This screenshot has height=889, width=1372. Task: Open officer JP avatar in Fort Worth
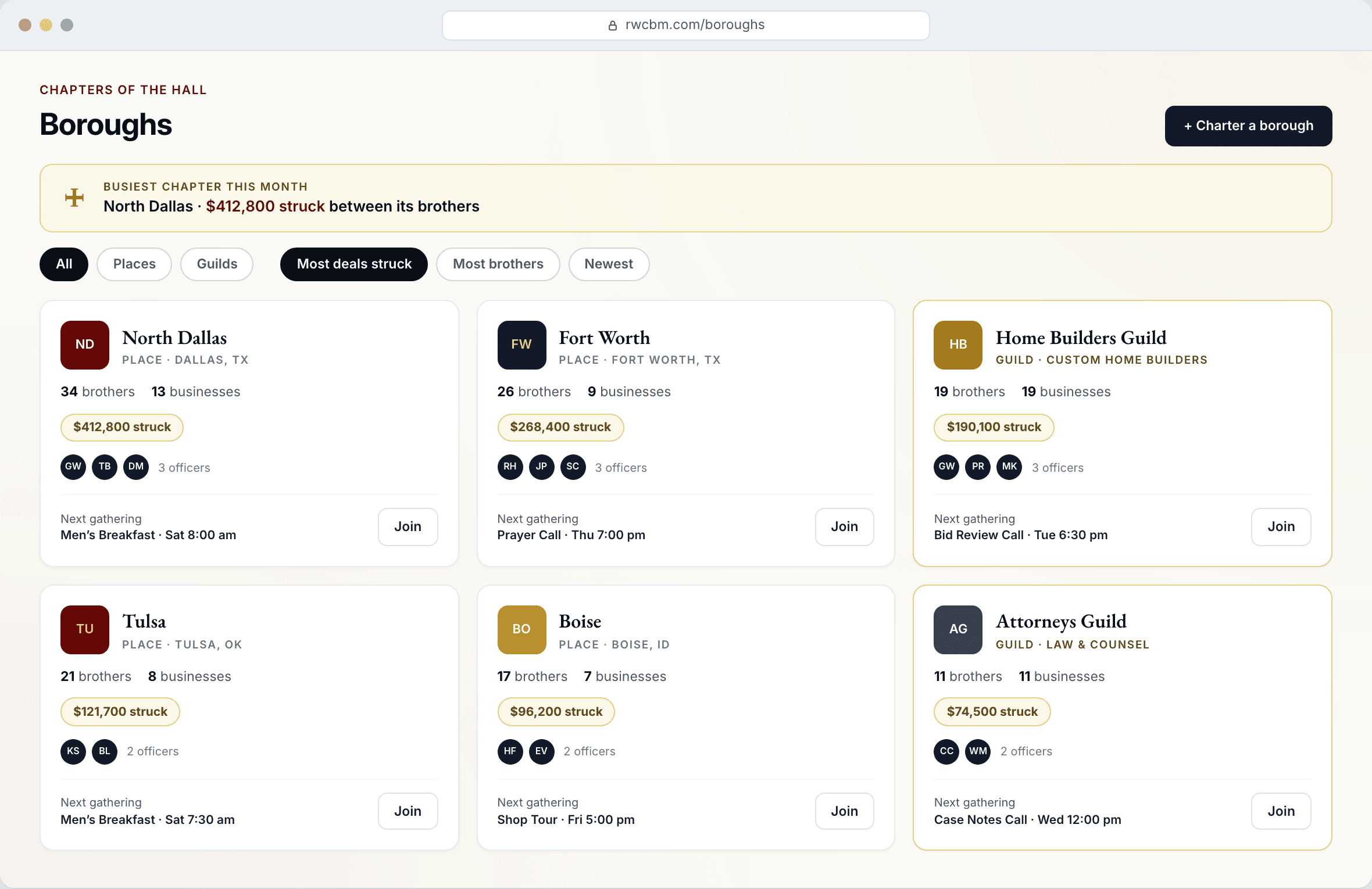tap(541, 467)
